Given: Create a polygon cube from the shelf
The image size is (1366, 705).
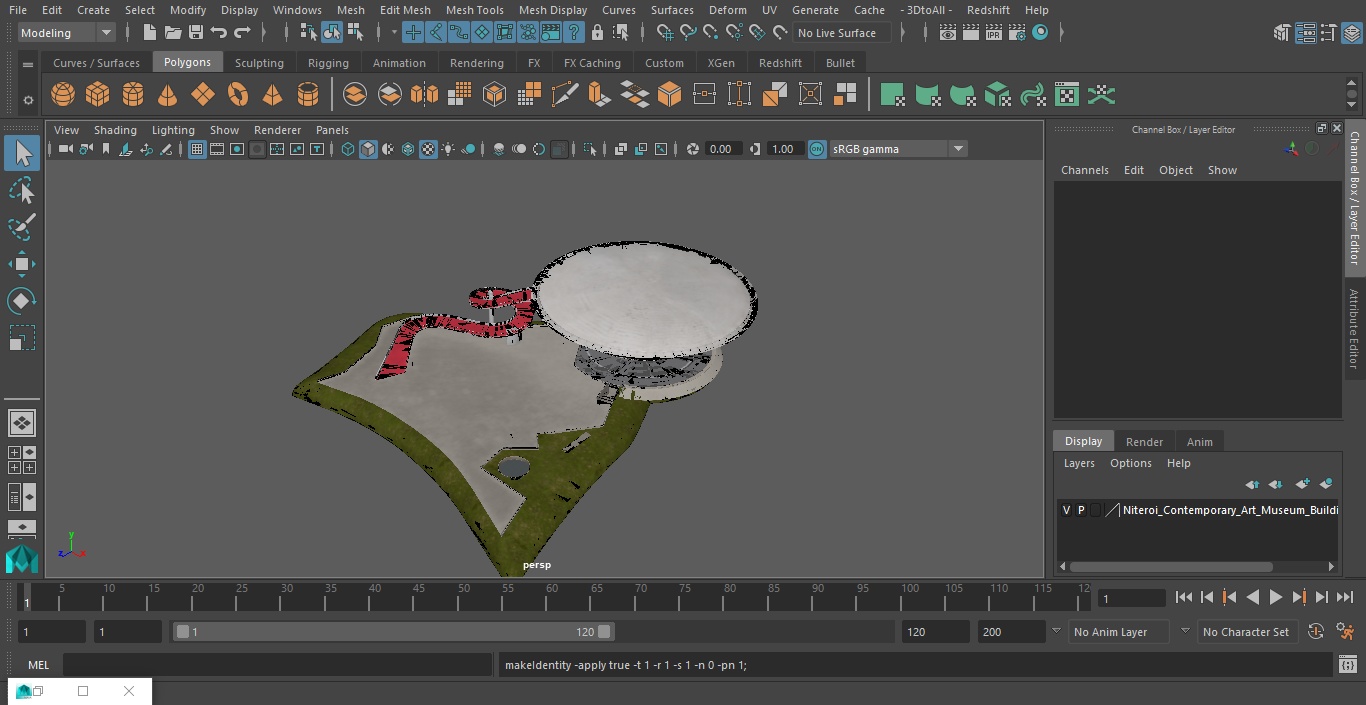Looking at the screenshot, I should tap(98, 95).
